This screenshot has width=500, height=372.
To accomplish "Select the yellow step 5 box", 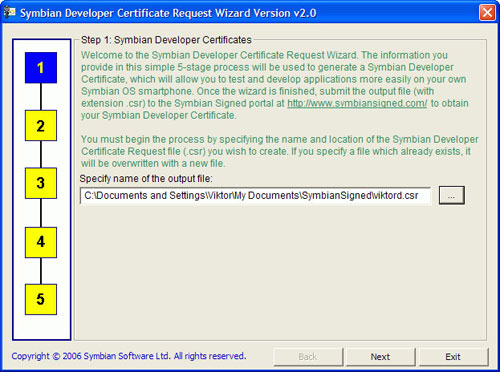I will click(41, 299).
